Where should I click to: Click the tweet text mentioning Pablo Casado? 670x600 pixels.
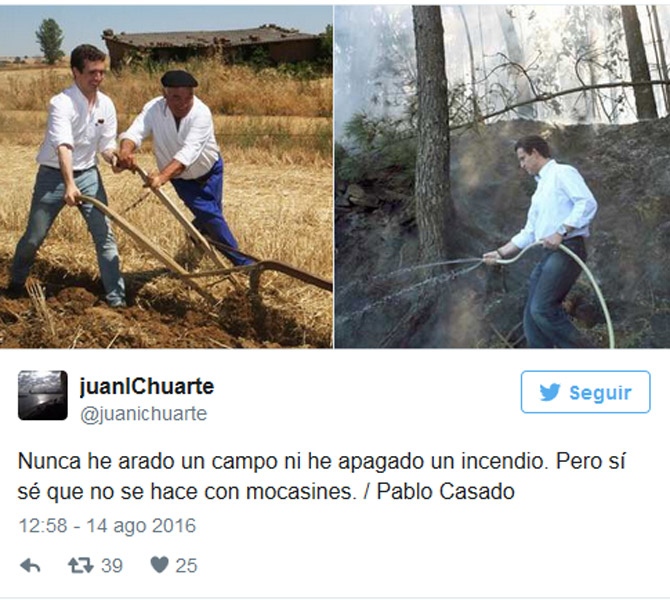tap(321, 476)
